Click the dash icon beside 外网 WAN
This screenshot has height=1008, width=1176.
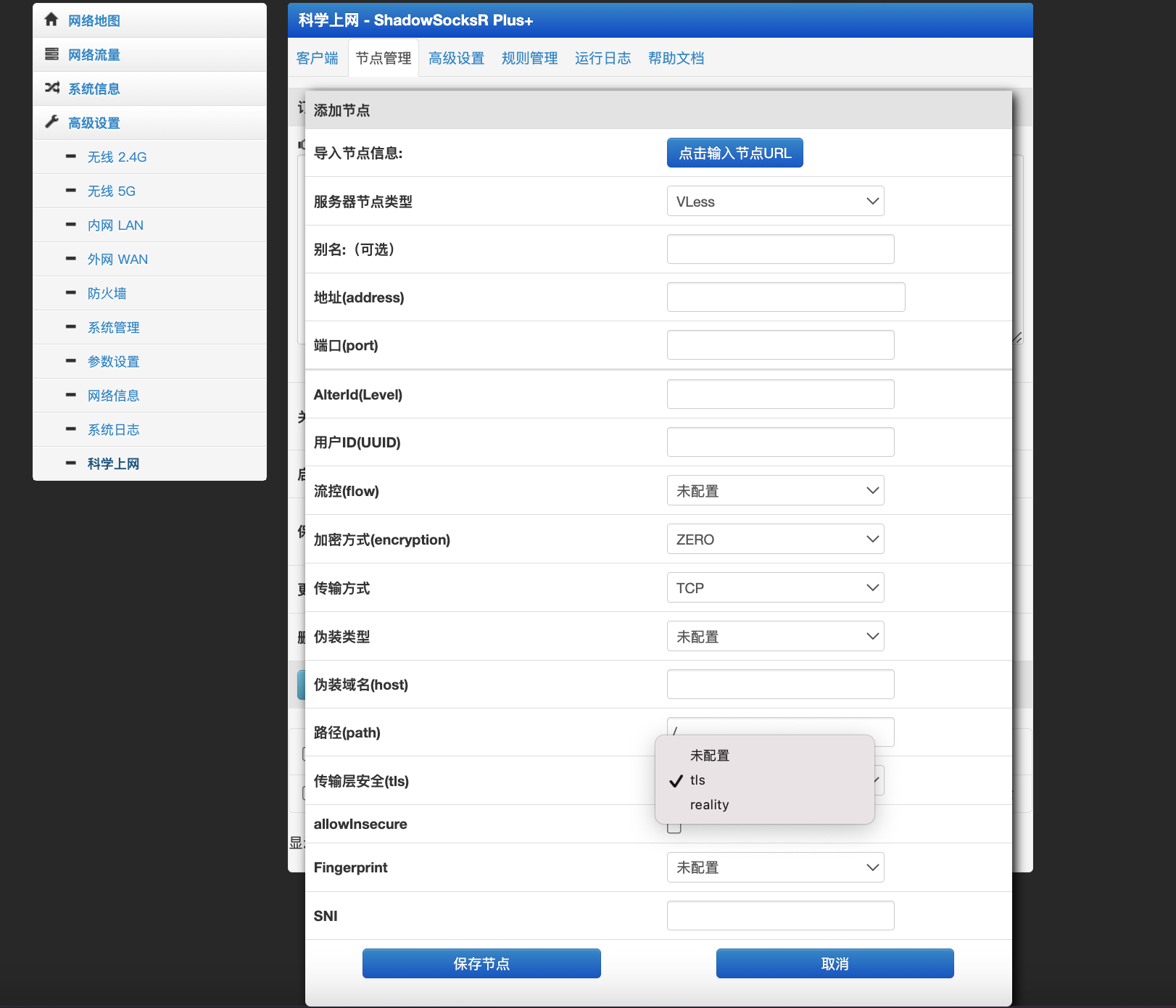(71, 258)
